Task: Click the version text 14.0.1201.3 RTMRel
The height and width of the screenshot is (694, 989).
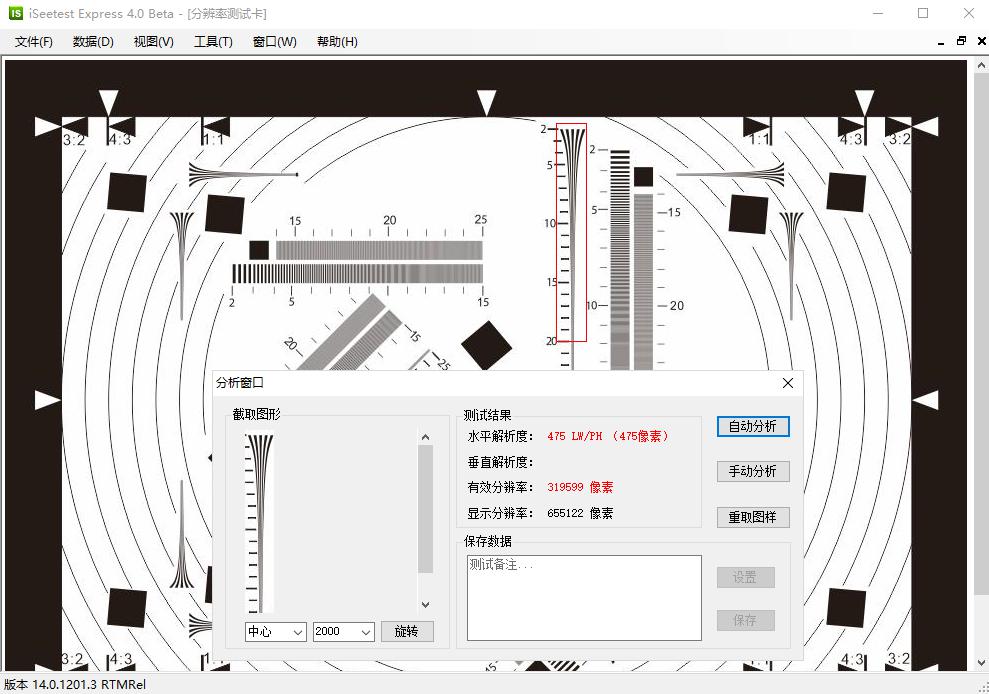Action: [89, 685]
